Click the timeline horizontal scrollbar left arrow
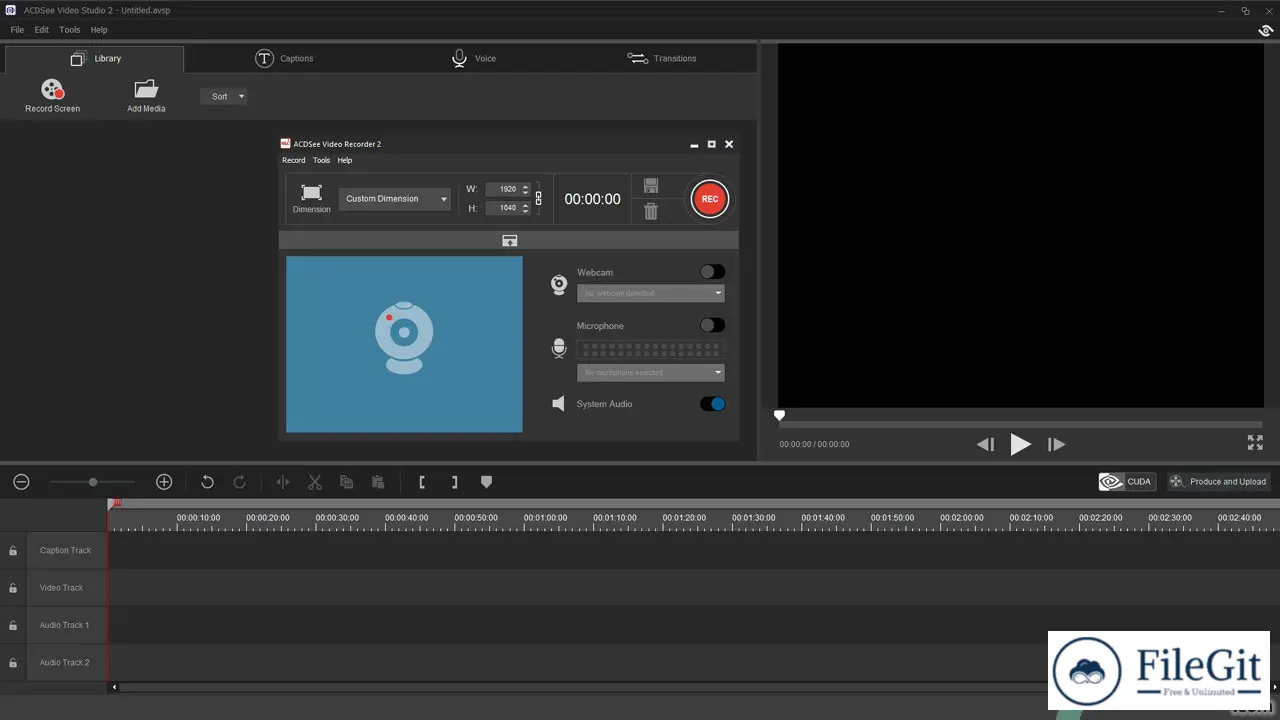The width and height of the screenshot is (1280, 720). point(114,687)
